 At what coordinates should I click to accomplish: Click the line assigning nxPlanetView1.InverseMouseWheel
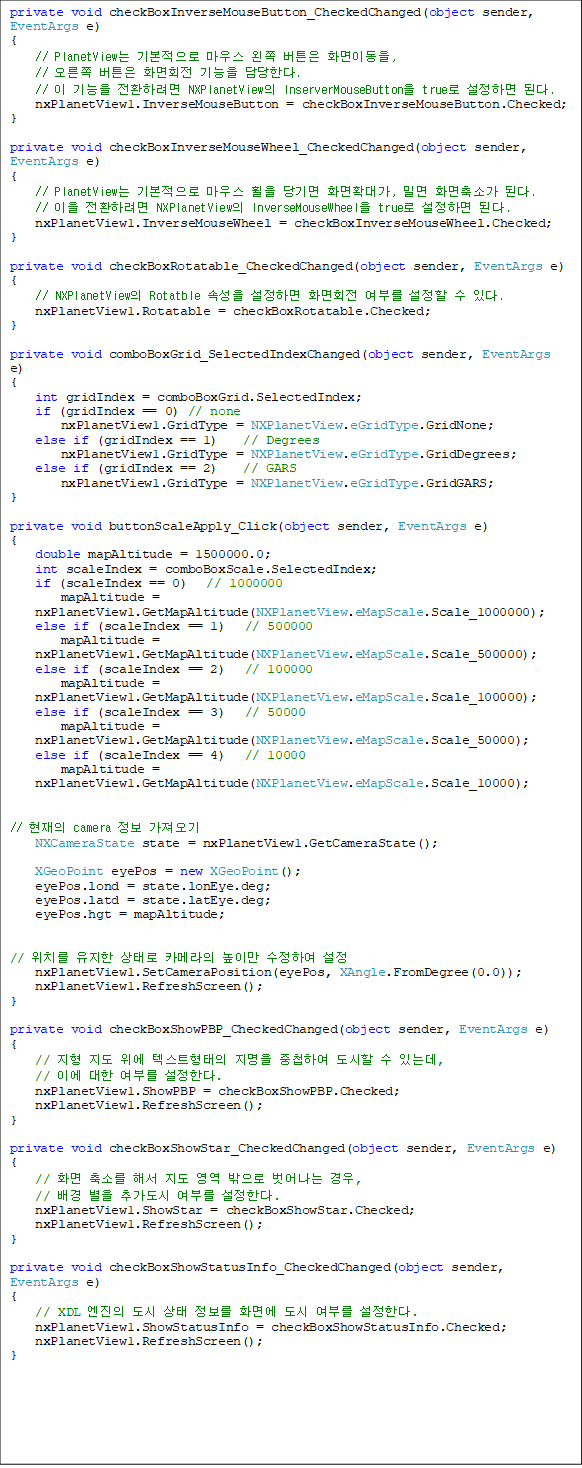[293, 223]
